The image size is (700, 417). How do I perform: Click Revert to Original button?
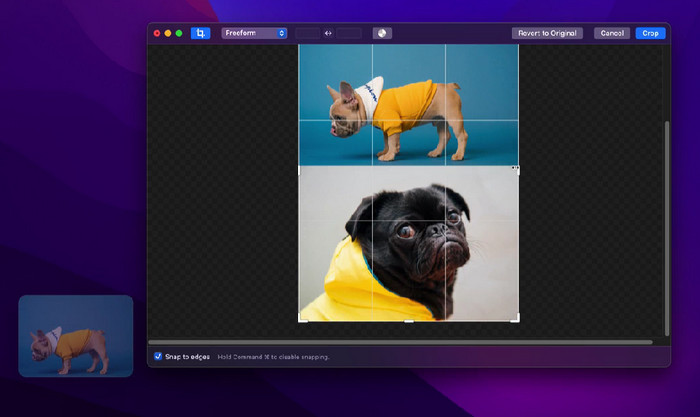click(547, 33)
